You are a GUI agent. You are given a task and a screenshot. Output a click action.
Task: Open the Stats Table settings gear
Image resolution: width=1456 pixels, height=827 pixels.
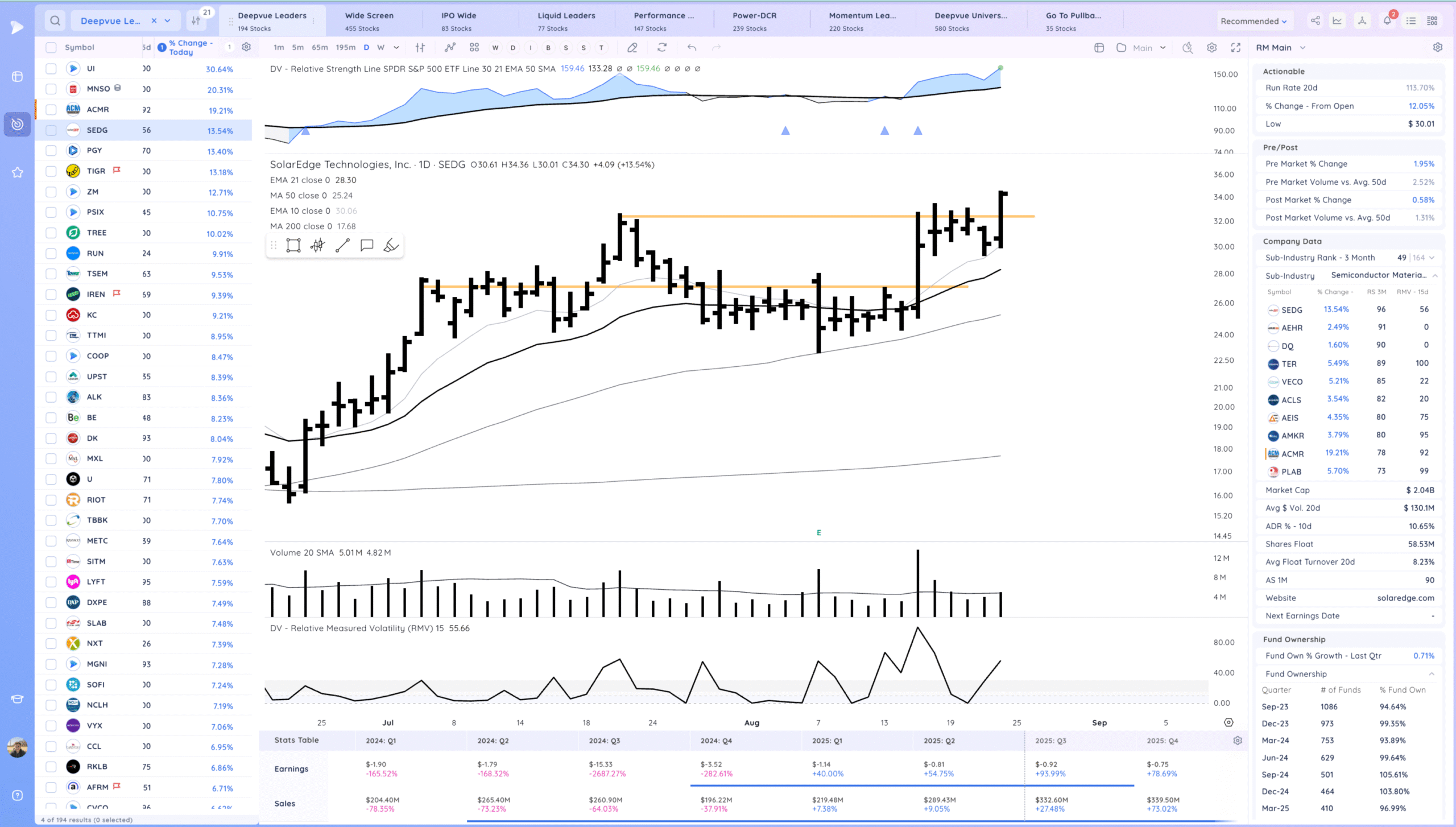(x=1238, y=741)
